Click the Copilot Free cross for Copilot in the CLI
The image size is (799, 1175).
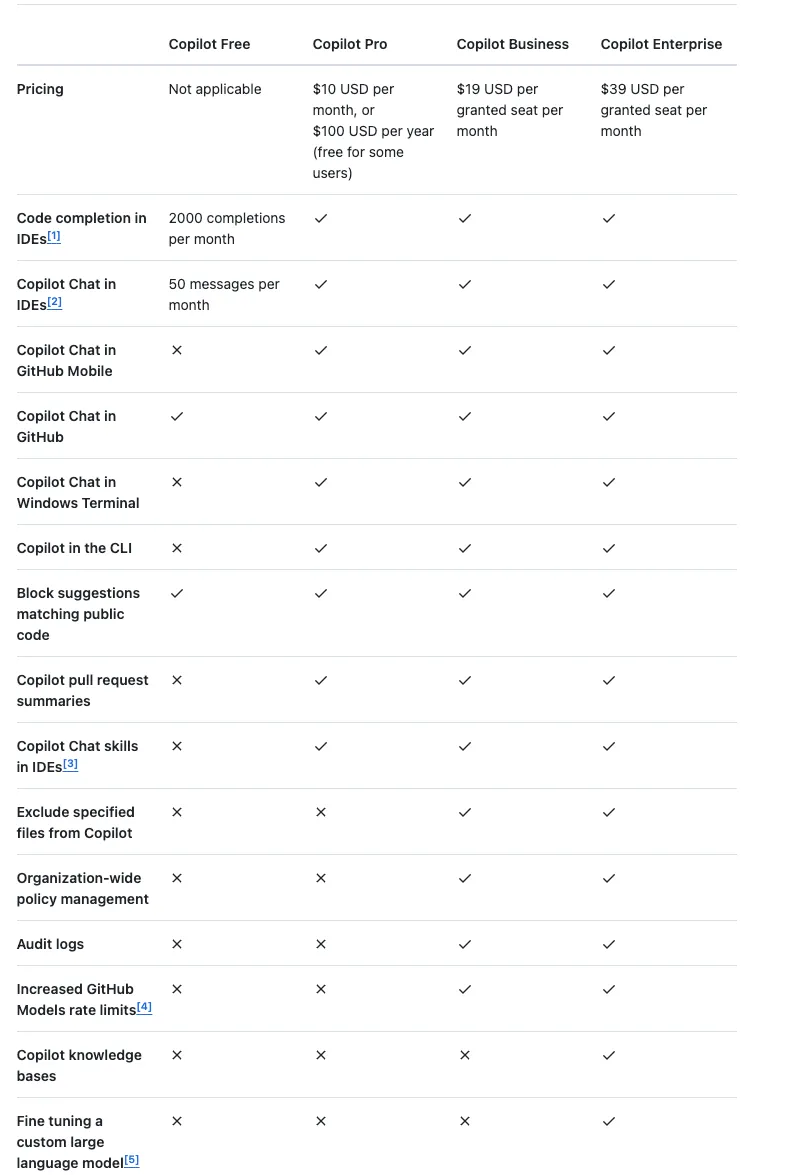click(177, 549)
